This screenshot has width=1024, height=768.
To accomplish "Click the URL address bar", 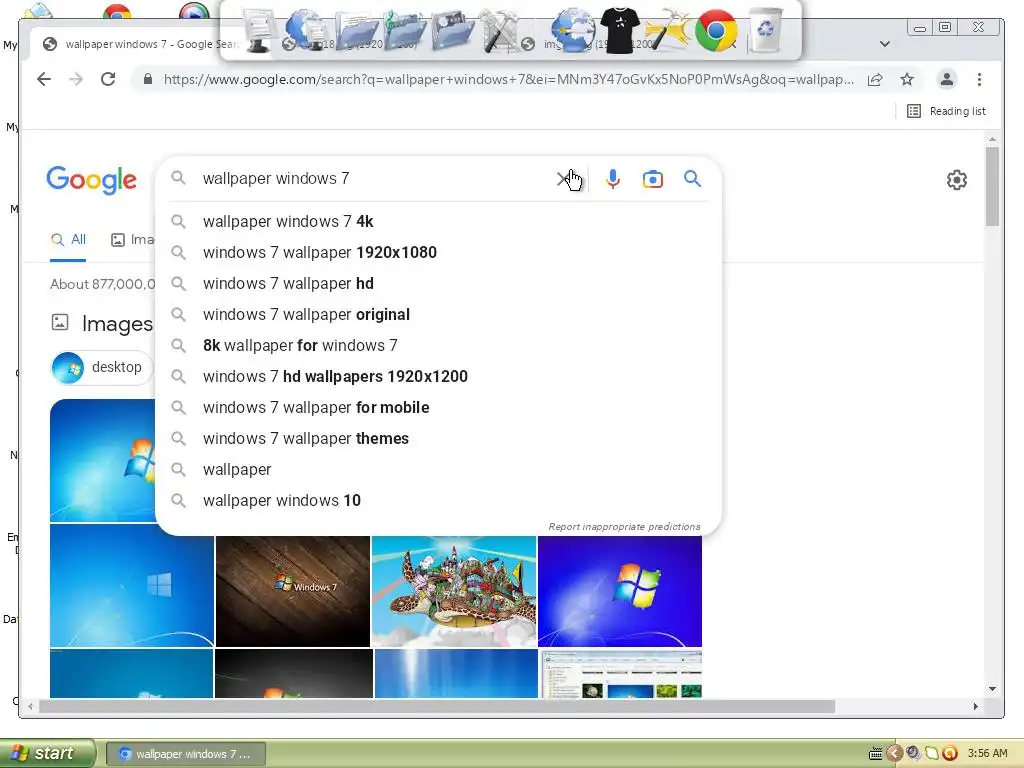I will point(508,80).
